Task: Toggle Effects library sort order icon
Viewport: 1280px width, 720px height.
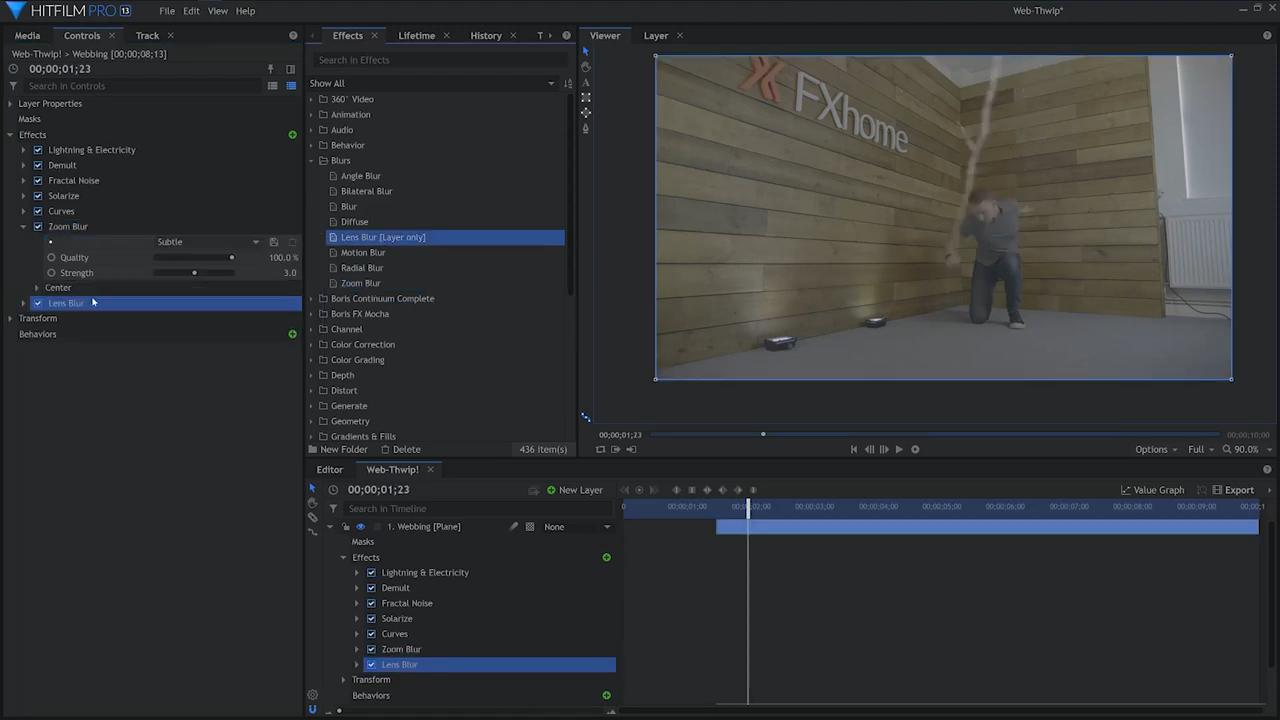Action: 568,83
